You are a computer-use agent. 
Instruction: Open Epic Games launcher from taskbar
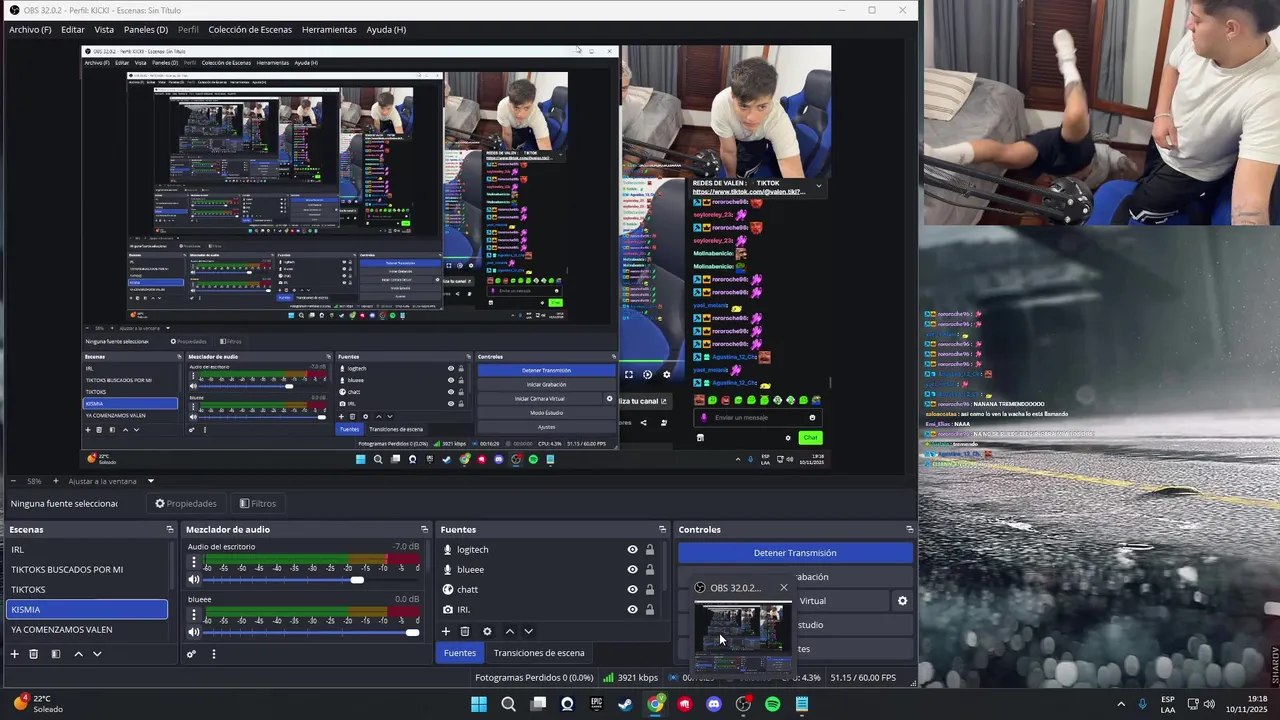pos(596,704)
